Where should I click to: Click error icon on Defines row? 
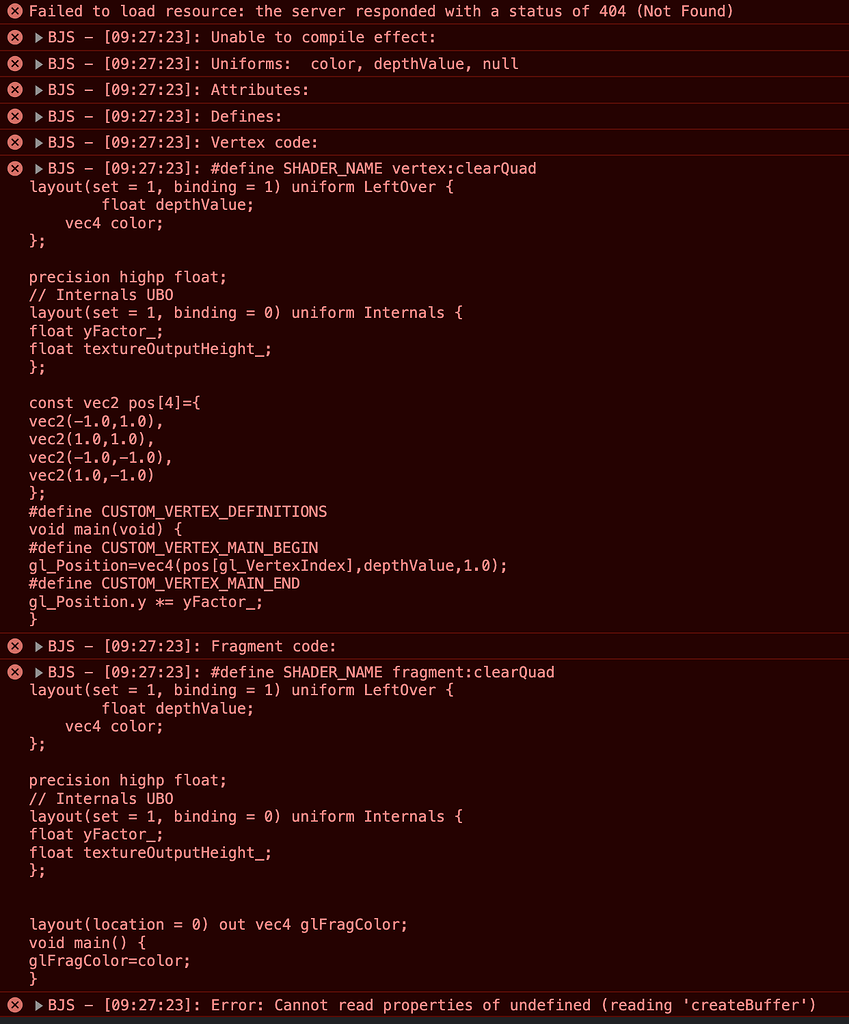coord(15,116)
